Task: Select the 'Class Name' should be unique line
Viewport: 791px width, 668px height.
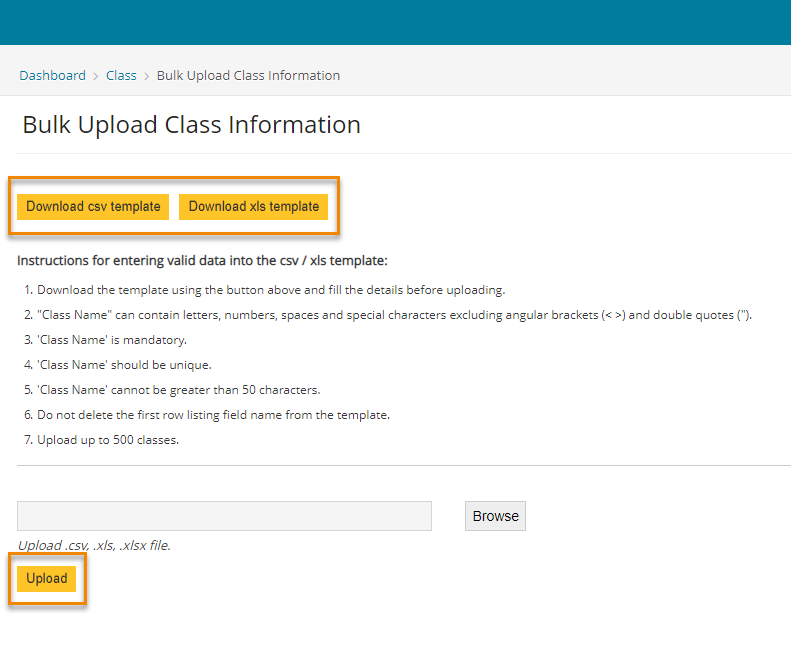Action: tap(124, 365)
